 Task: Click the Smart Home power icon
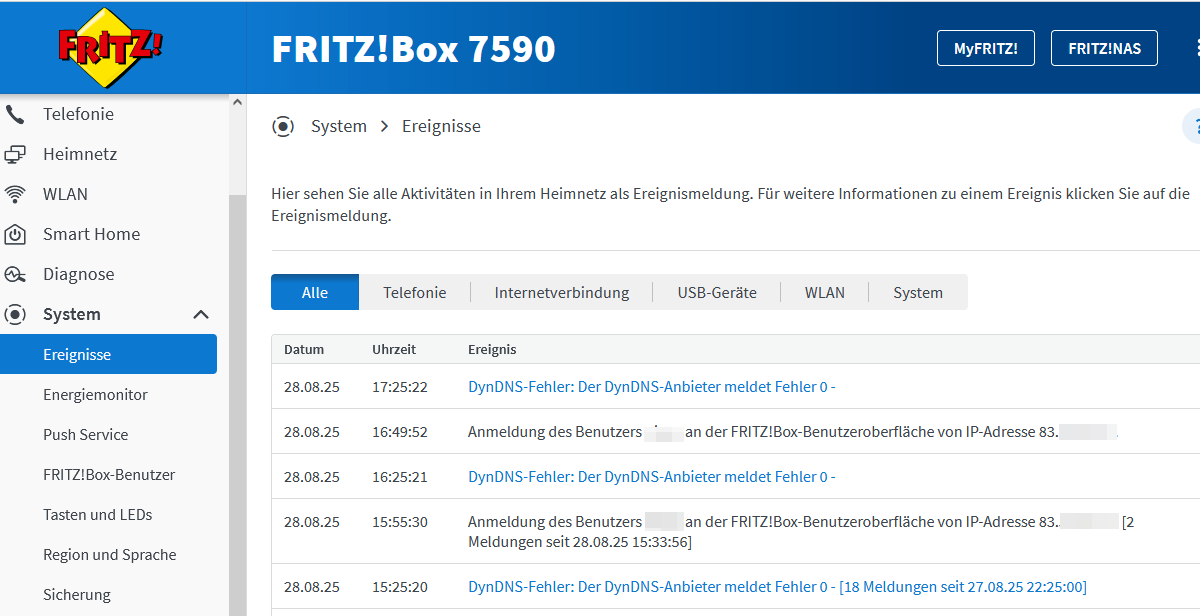pos(15,234)
